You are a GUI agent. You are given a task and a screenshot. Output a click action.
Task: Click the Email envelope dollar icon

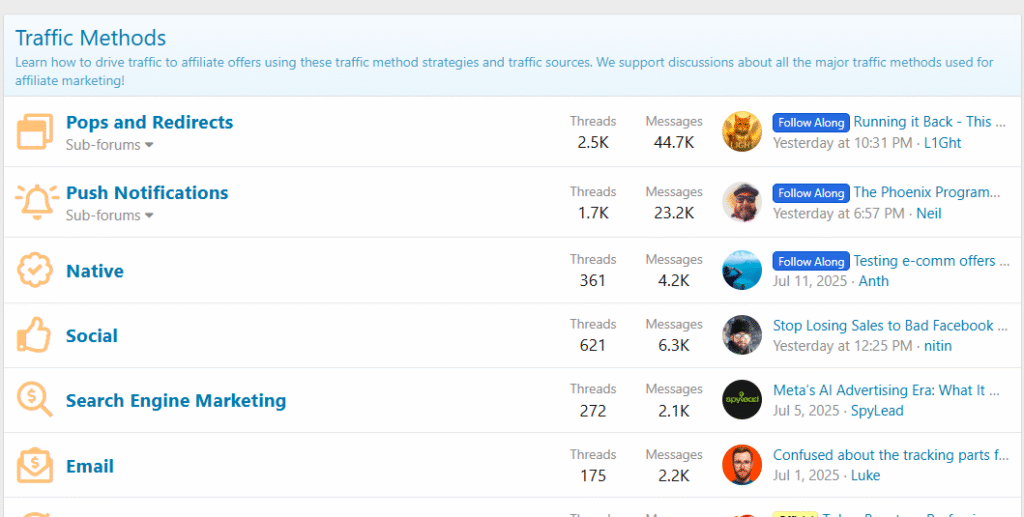tap(35, 465)
